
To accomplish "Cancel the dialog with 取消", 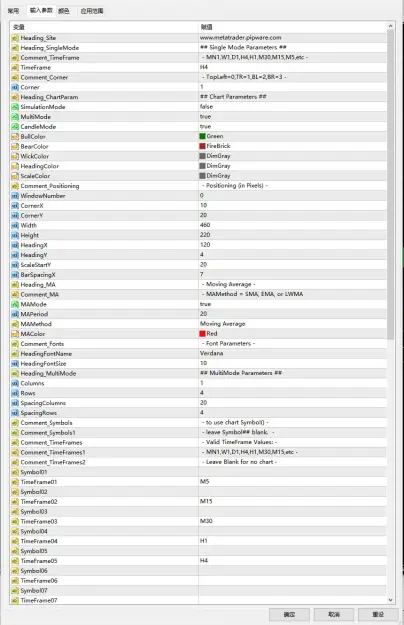I will coord(334,615).
